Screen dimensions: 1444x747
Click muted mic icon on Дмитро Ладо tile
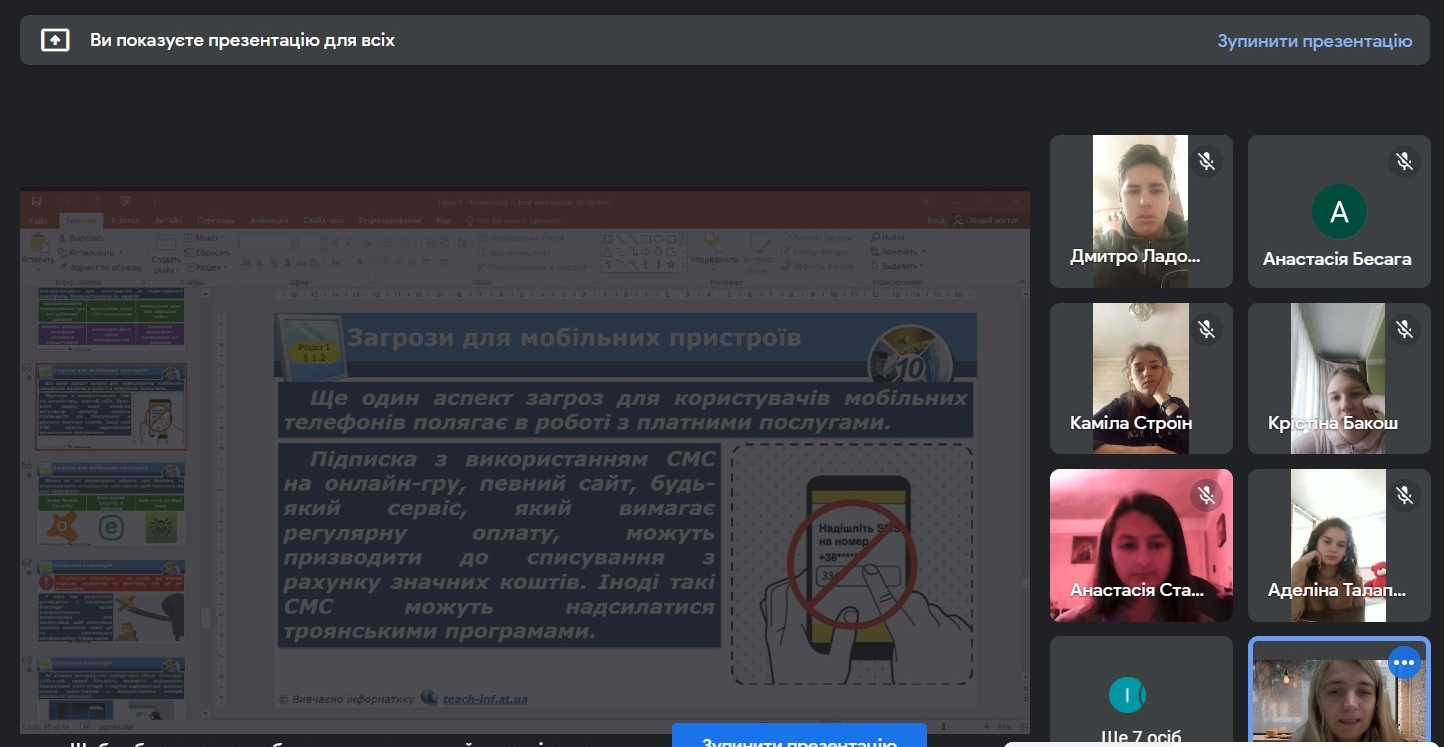[1206, 161]
